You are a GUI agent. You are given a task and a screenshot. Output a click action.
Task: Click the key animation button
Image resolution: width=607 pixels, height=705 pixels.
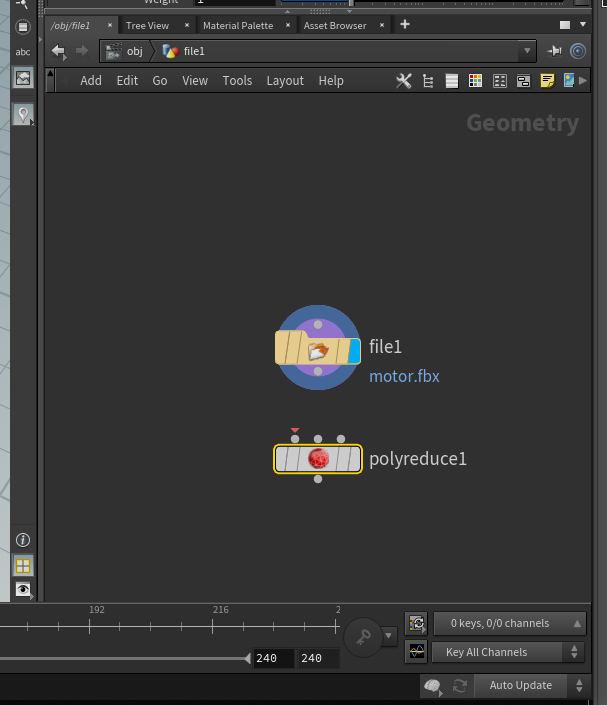point(361,635)
